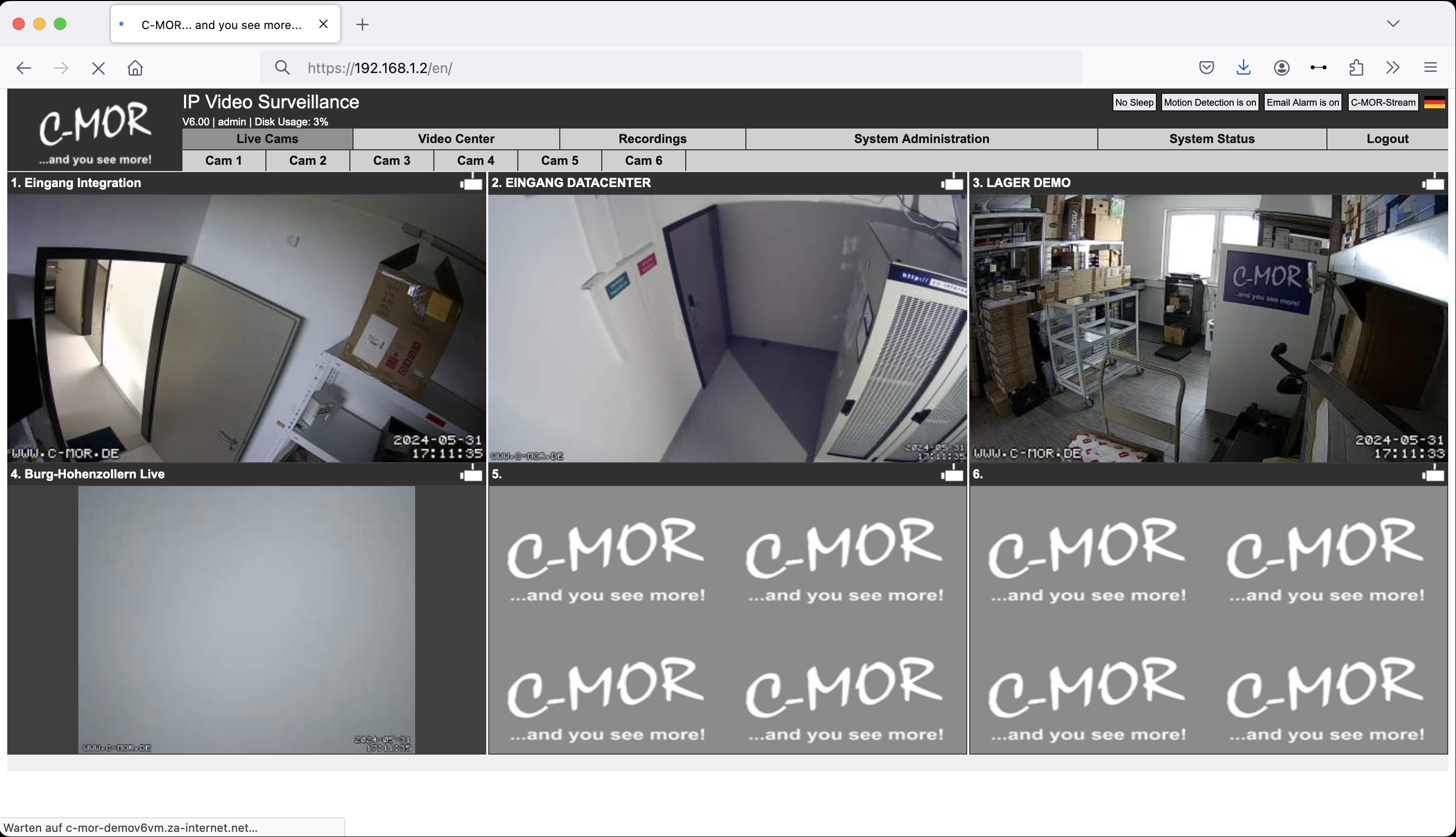Viewport: 1456px width, 837px height.
Task: Click the camera icon on Burg-Hohenzollern Live
Action: coord(471,474)
